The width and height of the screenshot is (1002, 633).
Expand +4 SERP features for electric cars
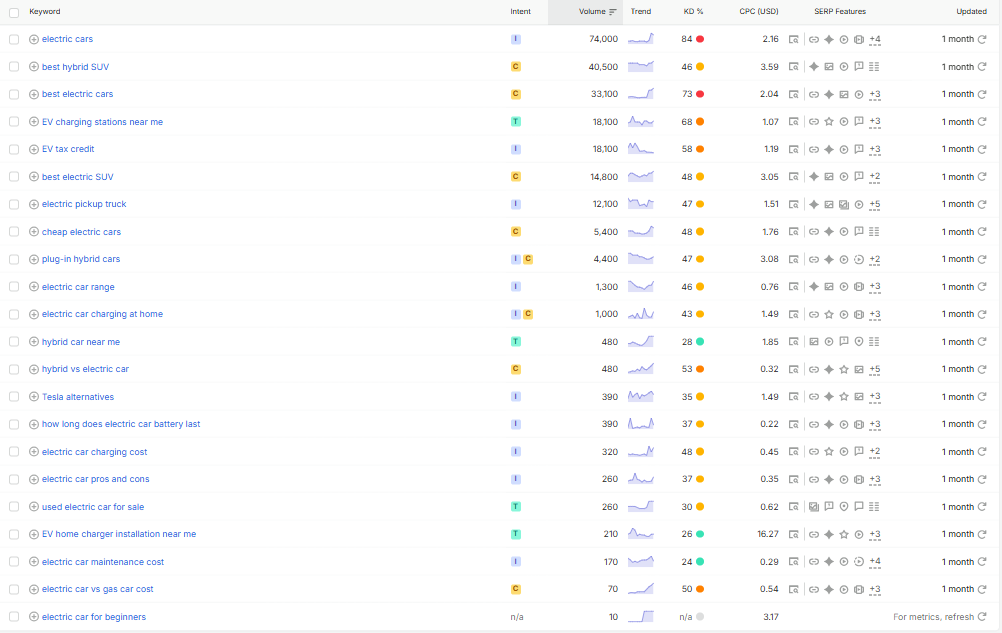tap(875, 40)
